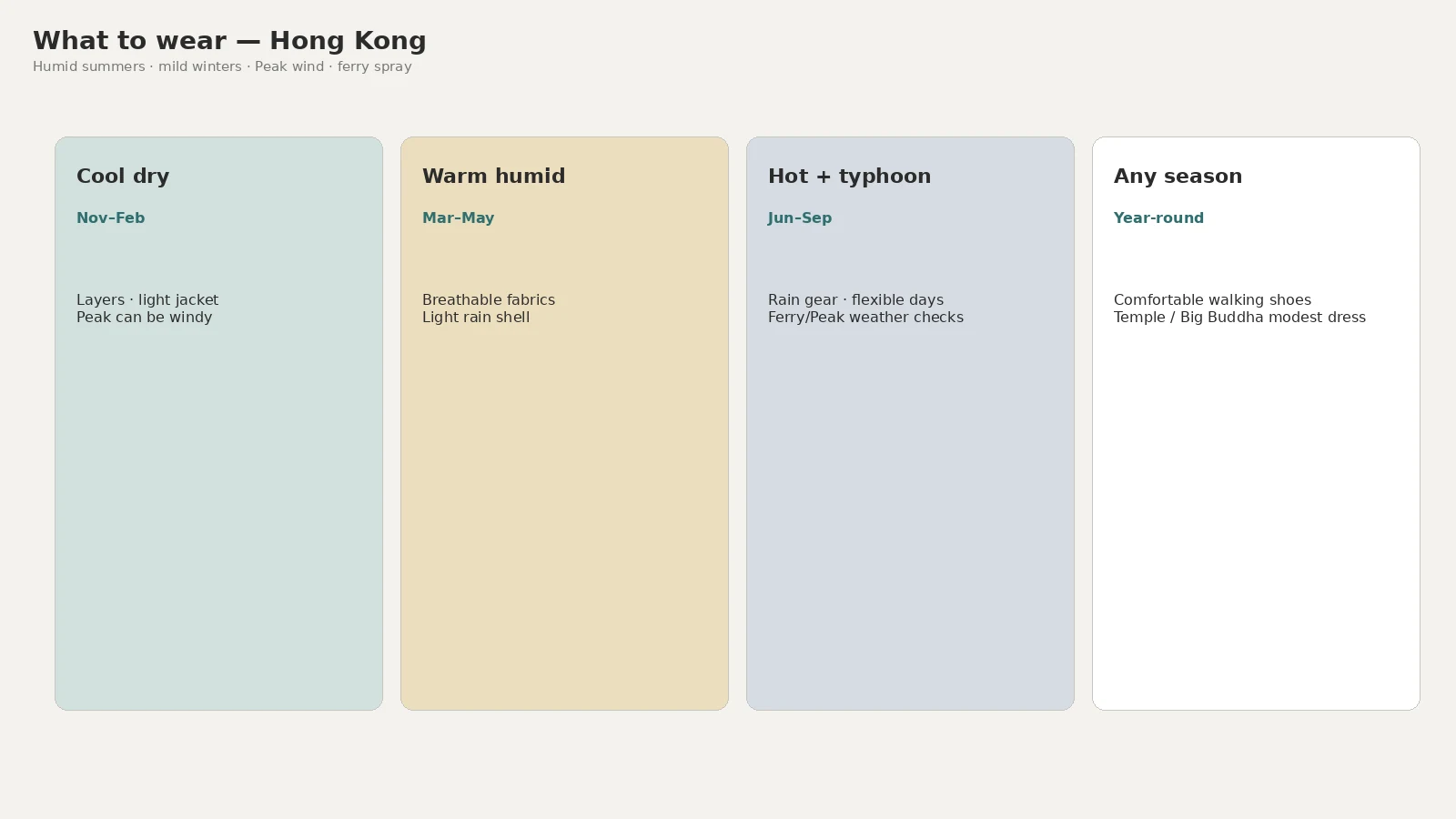Select the "Warm humid" card heading
1456x819 pixels.
493,176
